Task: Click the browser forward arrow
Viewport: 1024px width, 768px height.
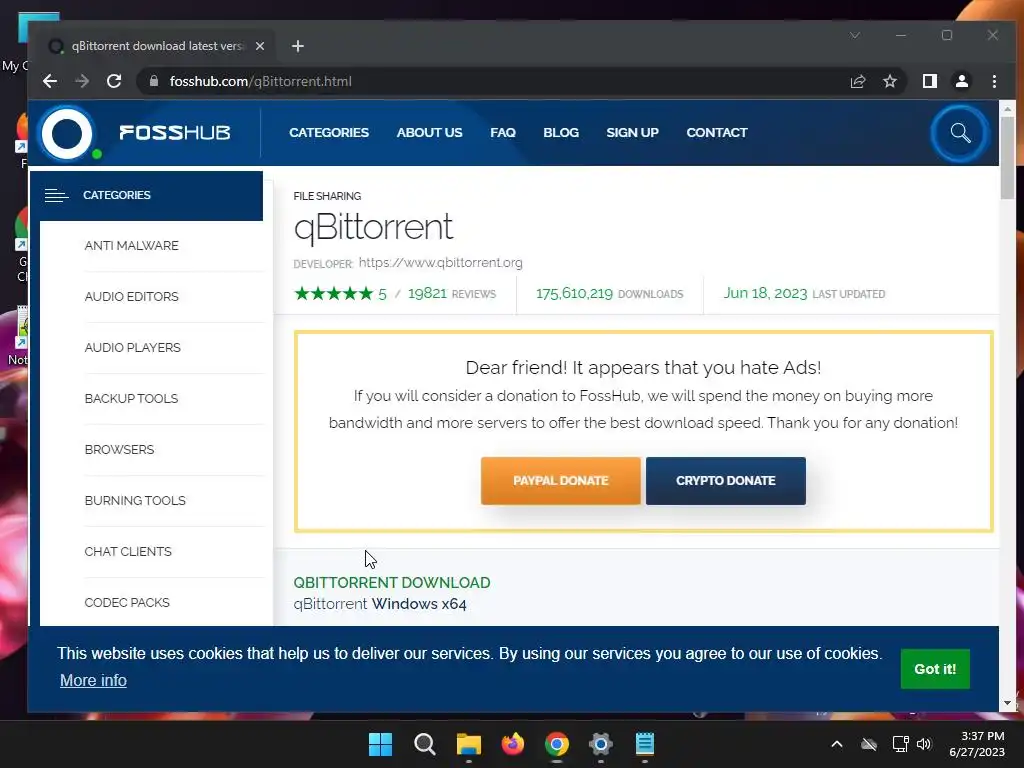Action: coord(82,81)
